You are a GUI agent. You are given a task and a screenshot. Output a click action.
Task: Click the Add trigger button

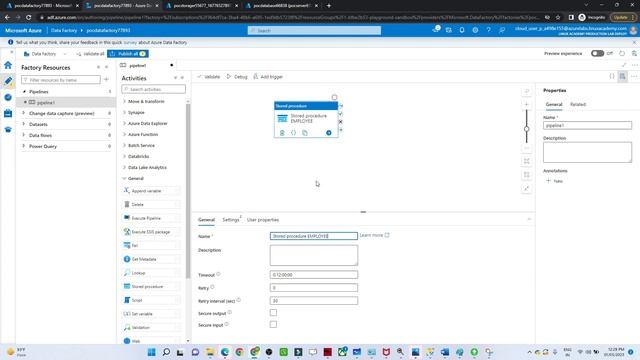click(x=268, y=77)
